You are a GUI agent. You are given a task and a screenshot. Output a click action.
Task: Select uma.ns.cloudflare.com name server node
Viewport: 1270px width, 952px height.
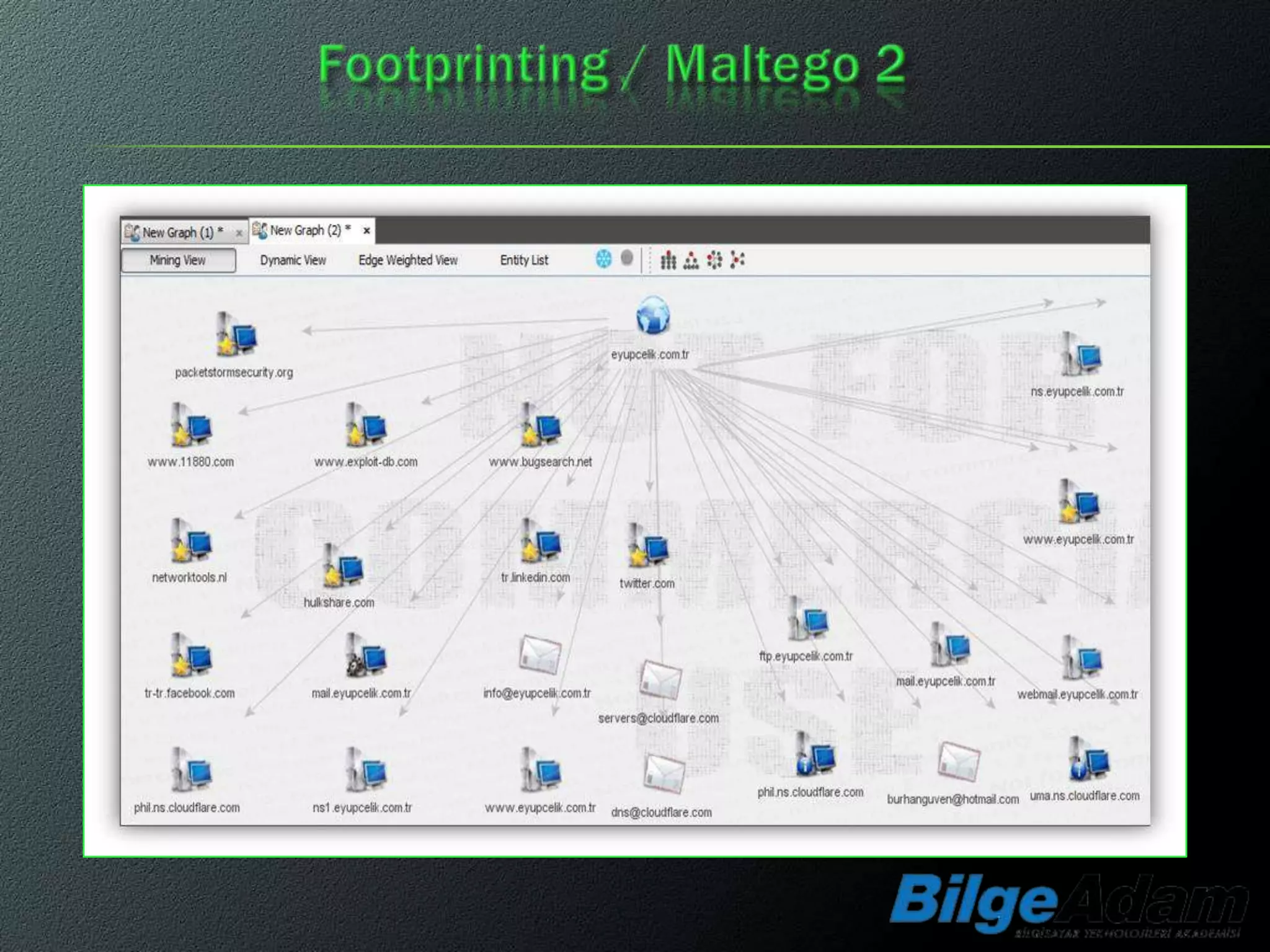[x=1088, y=759]
